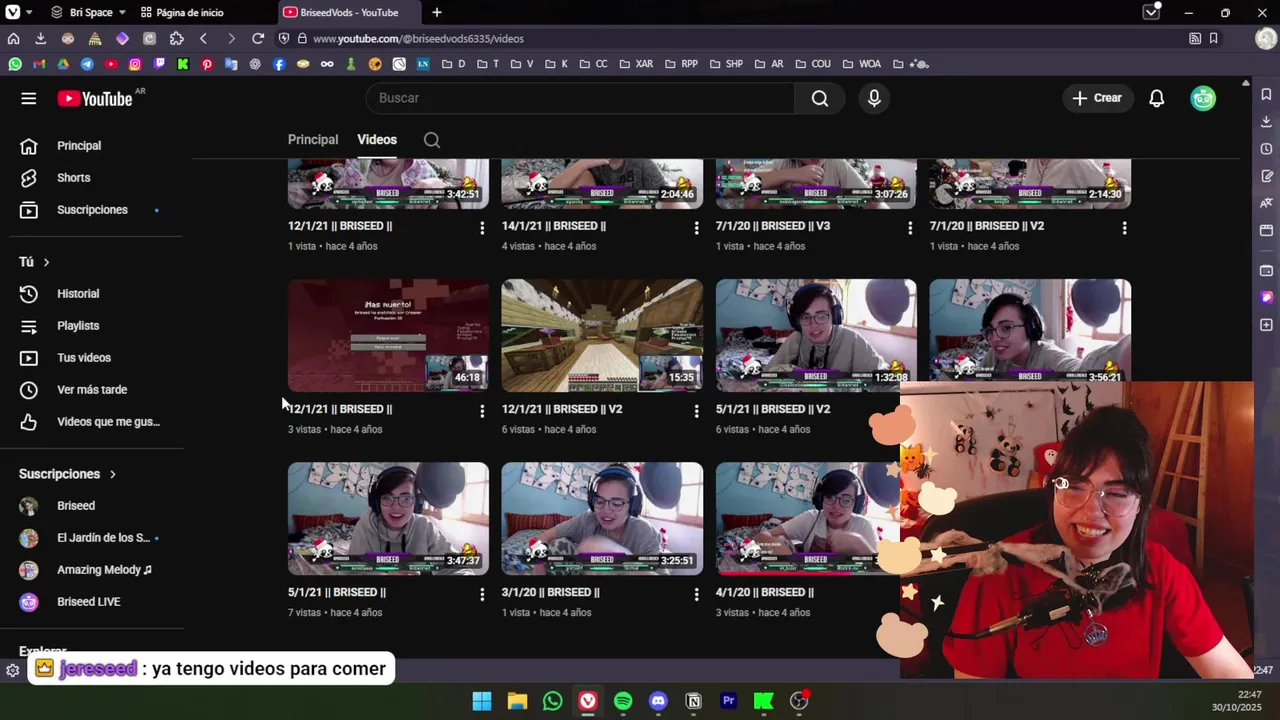Search within channel using magnifier icon
Image resolution: width=1280 pixels, height=720 pixels.
[432, 140]
